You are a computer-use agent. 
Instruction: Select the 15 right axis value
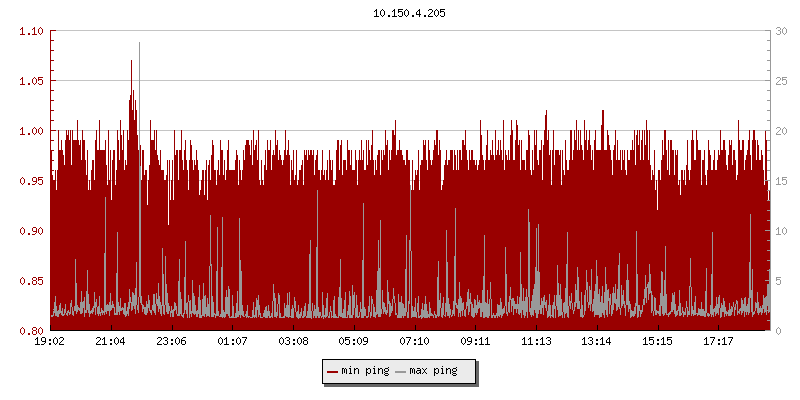click(783, 181)
